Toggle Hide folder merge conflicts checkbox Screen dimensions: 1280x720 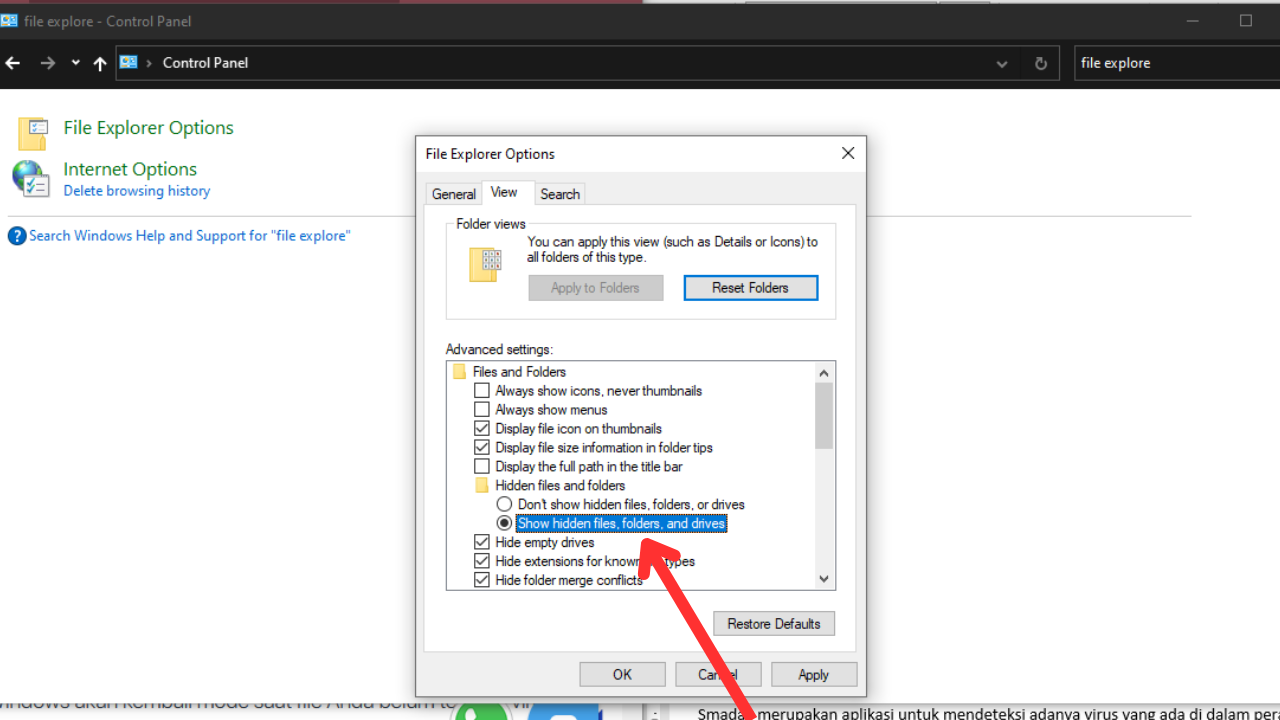482,581
